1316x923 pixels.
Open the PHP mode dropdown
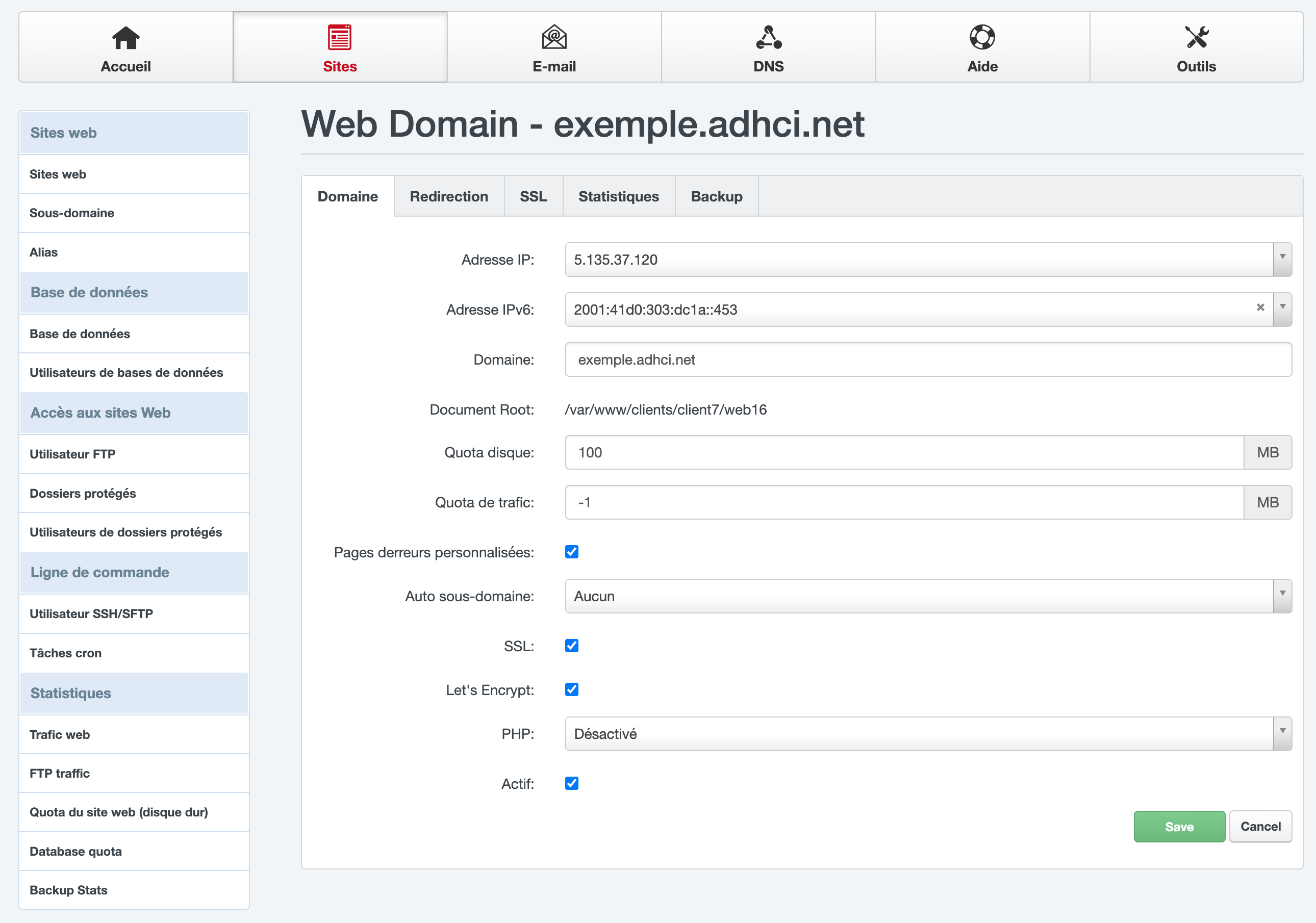point(1282,733)
